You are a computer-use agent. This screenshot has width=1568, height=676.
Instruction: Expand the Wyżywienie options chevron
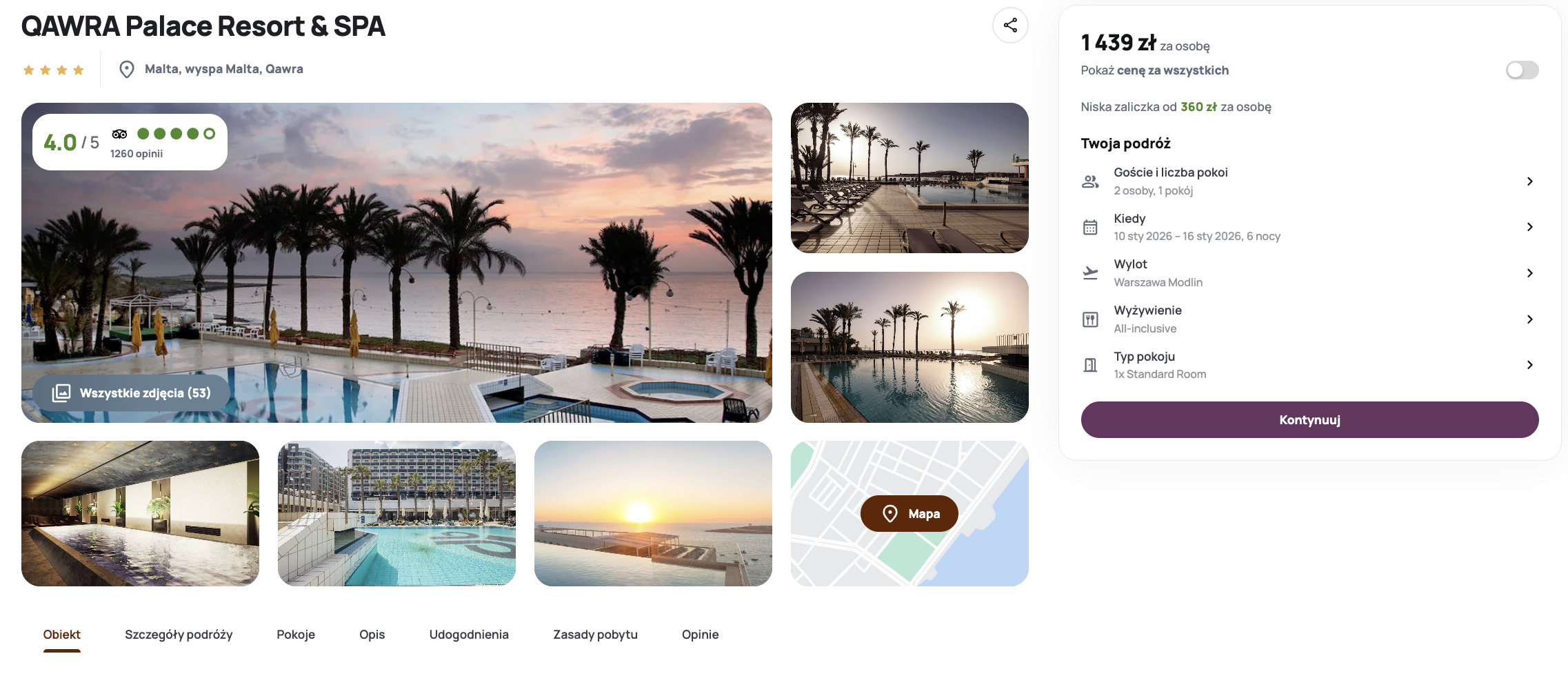(1529, 319)
